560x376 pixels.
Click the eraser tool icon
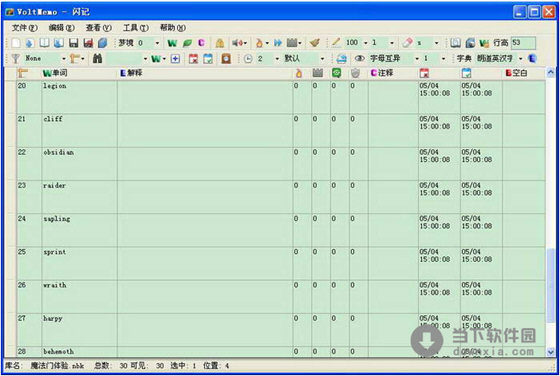coord(407,43)
